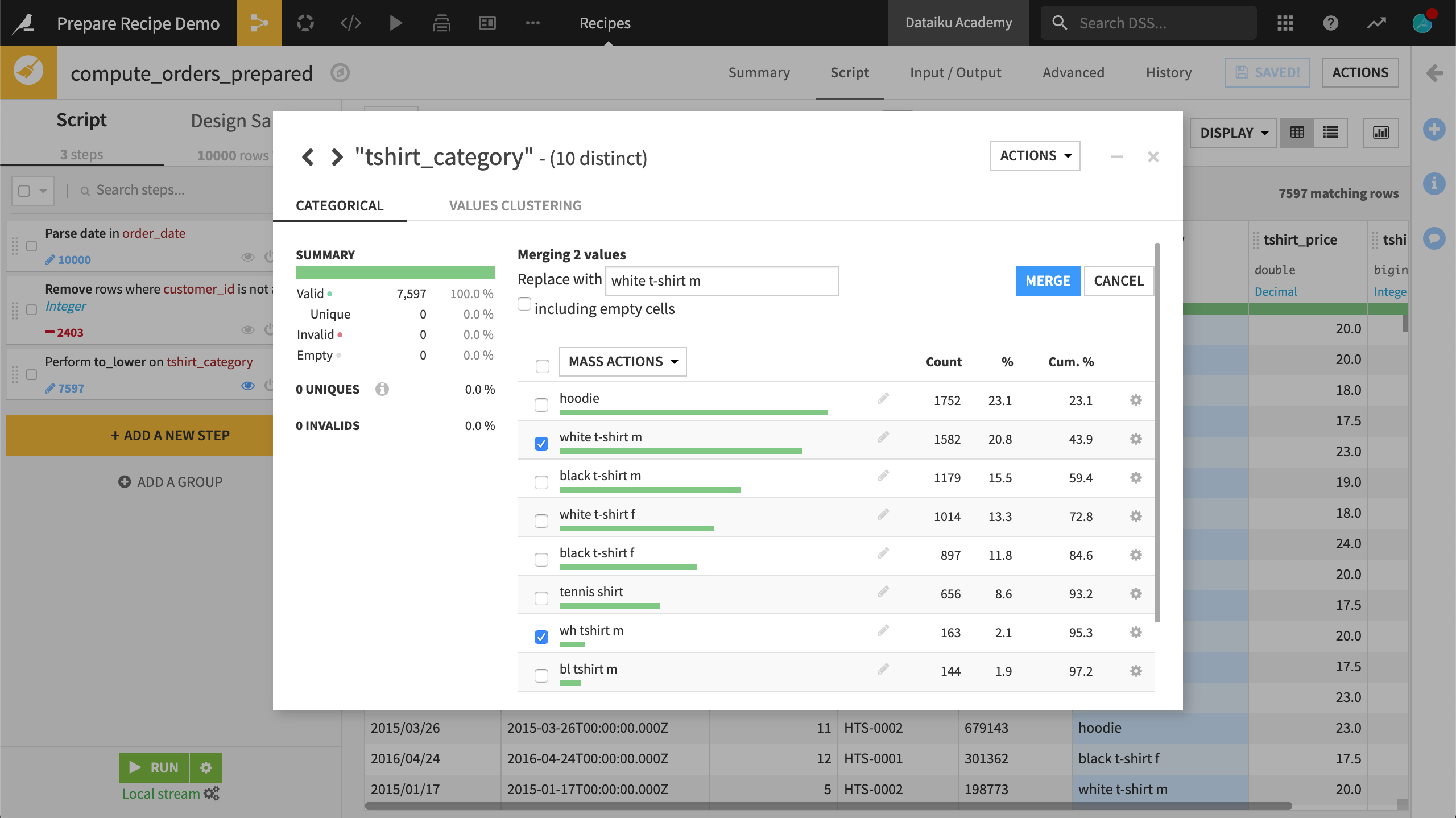Click the list view display icon
Image resolution: width=1456 pixels, height=818 pixels.
[x=1331, y=133]
